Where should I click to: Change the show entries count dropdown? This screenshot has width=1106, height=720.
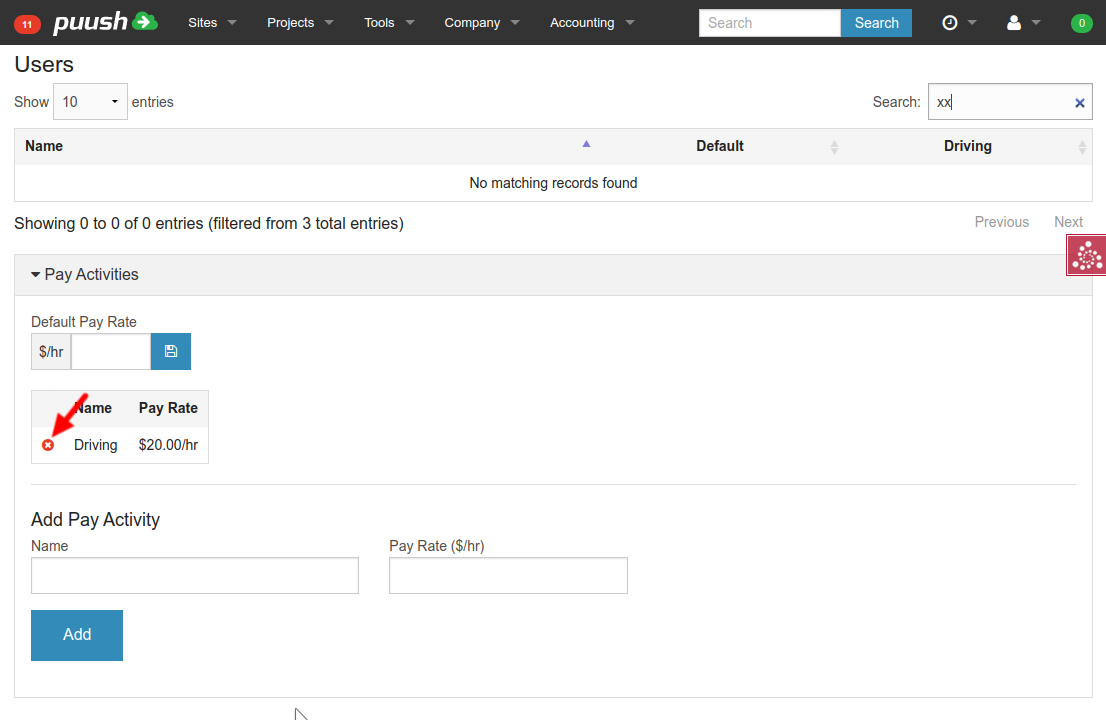point(90,102)
